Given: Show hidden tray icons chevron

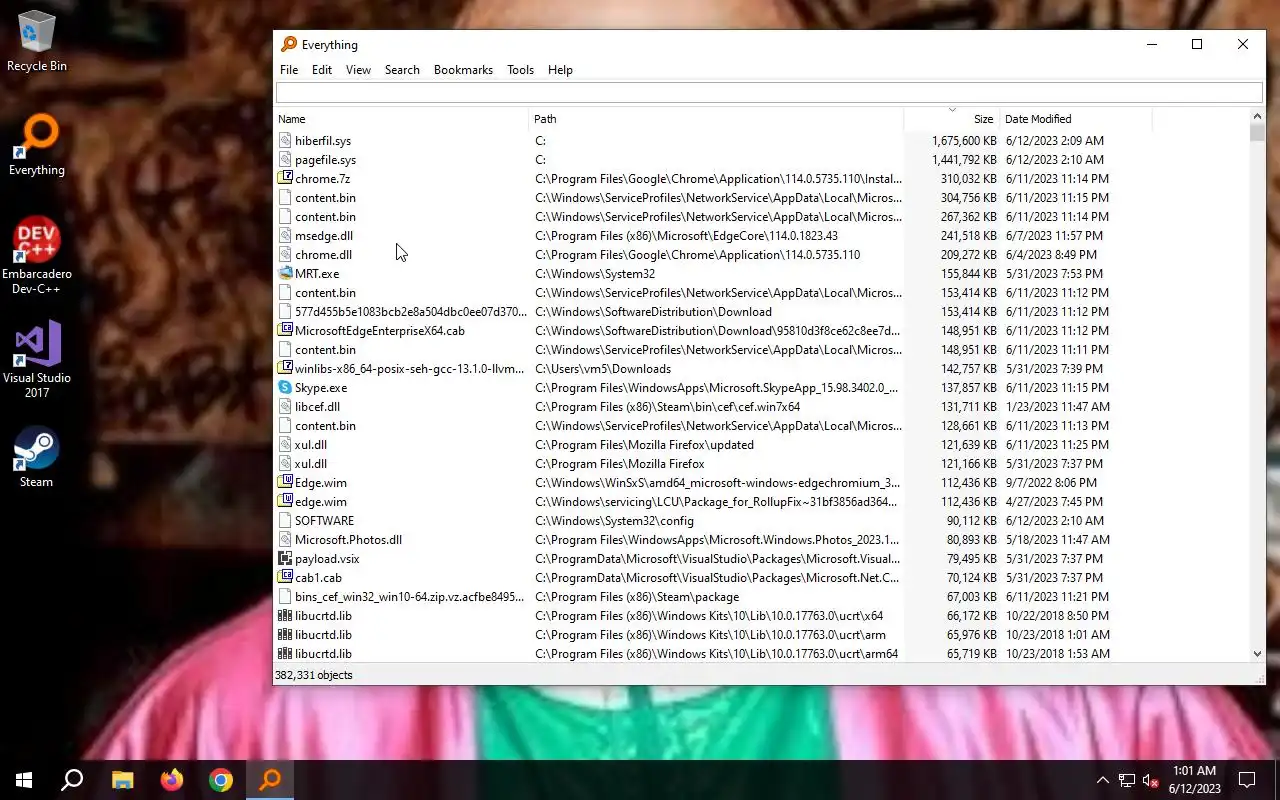Looking at the screenshot, I should point(1103,780).
